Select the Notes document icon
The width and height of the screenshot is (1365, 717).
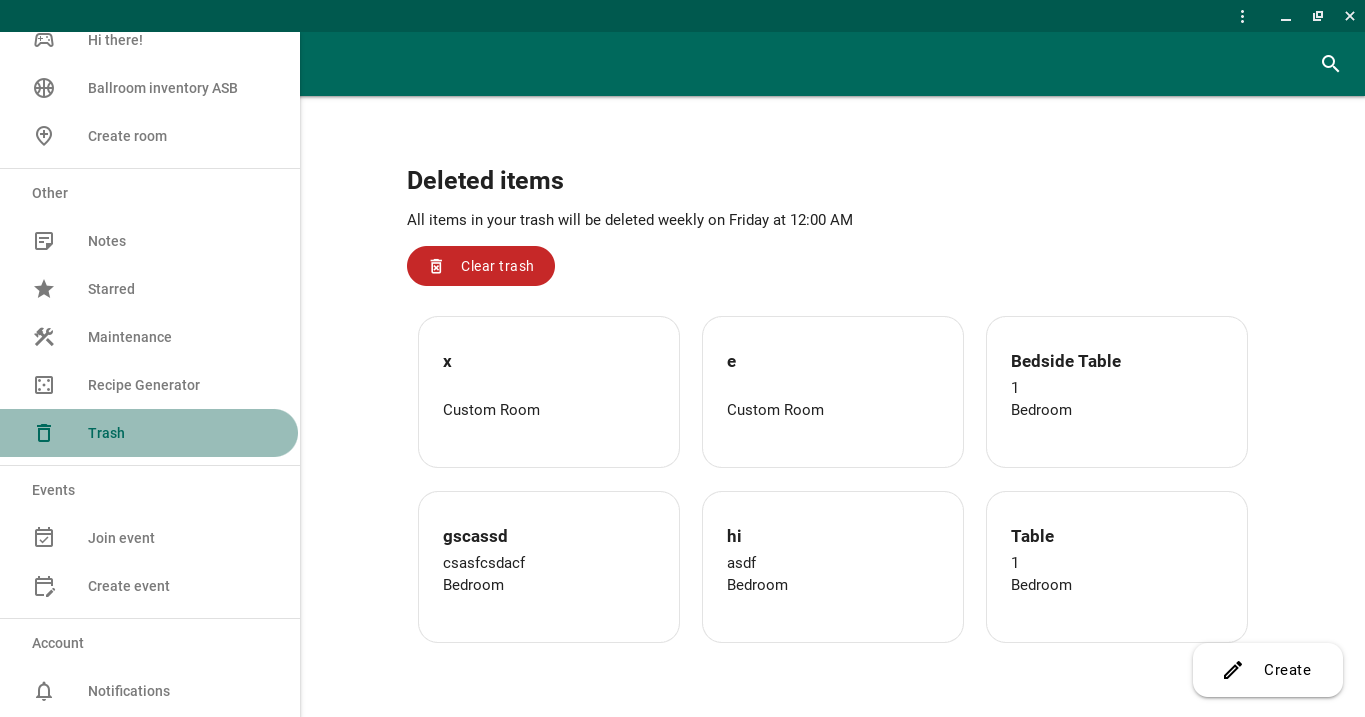(x=44, y=241)
